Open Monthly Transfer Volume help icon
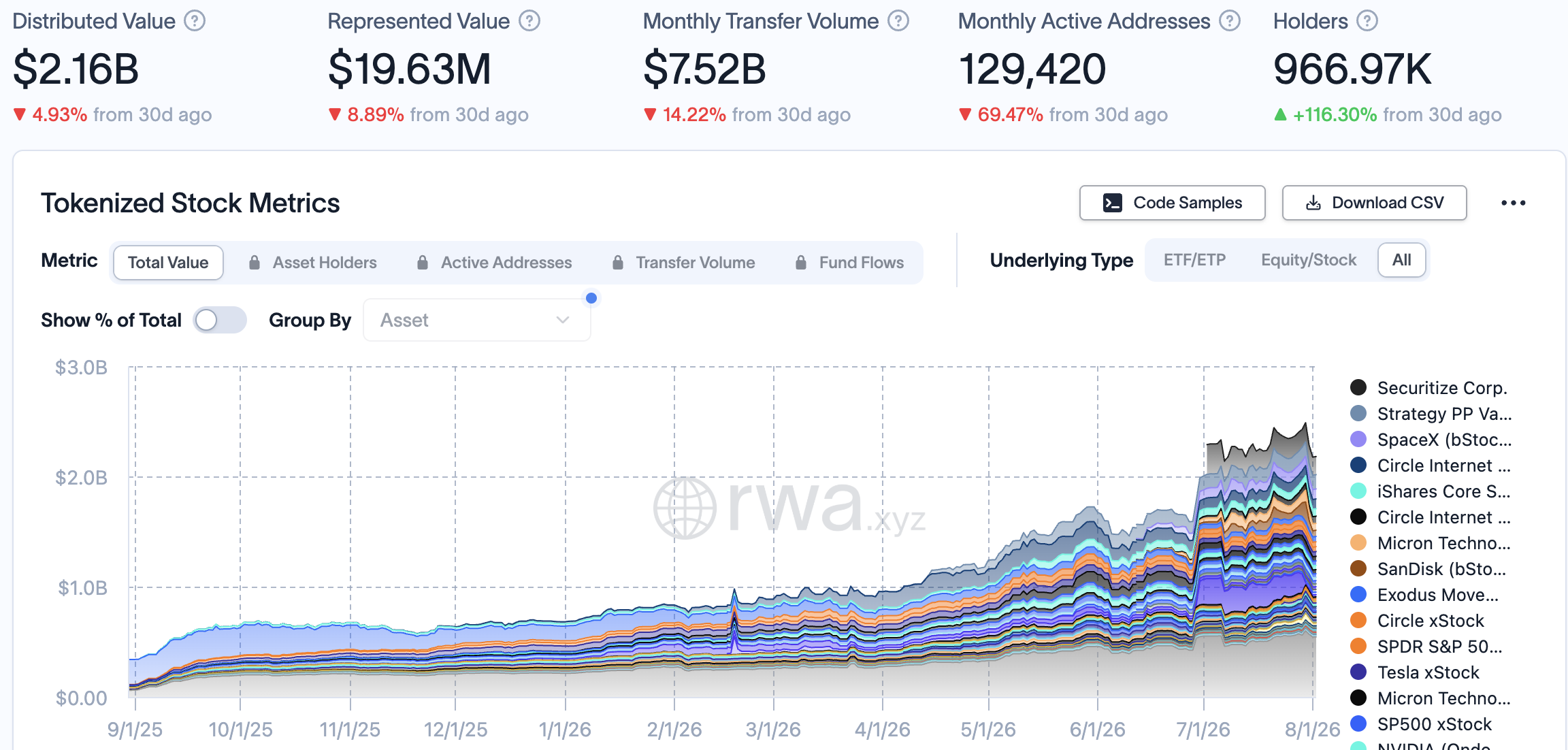The height and width of the screenshot is (750, 1568). click(898, 21)
